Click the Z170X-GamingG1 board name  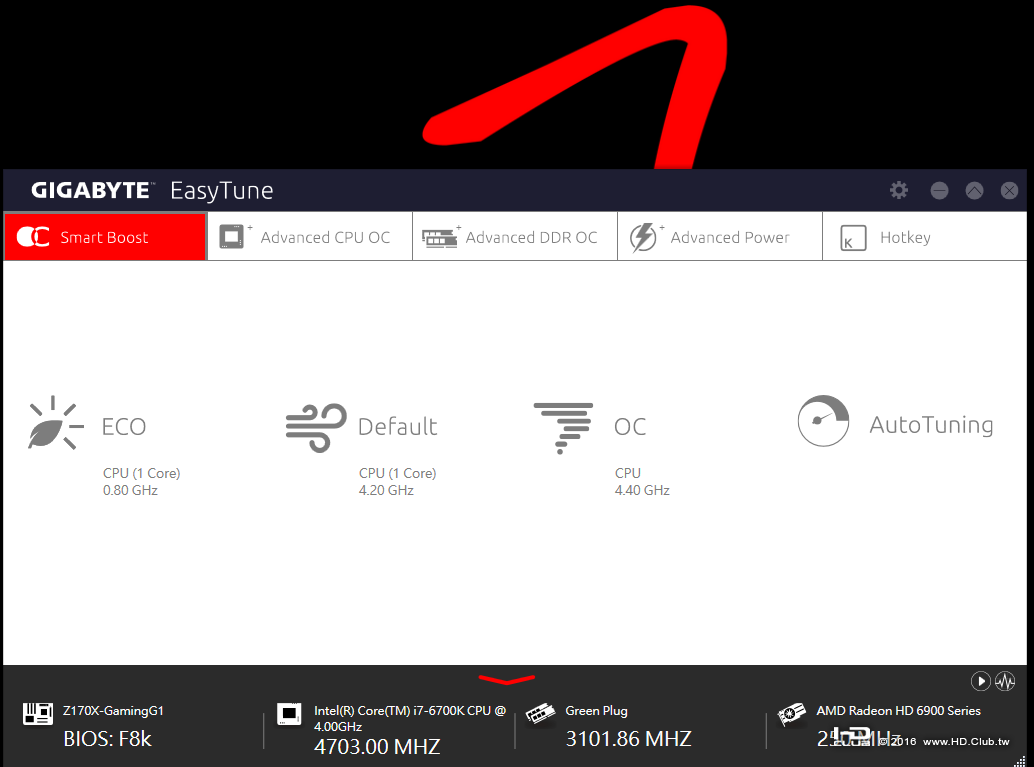[113, 711]
